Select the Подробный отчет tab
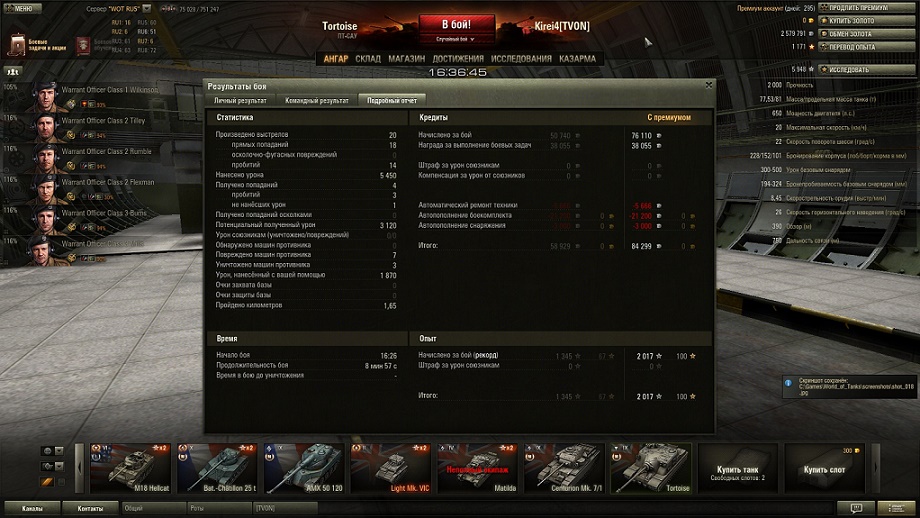This screenshot has width=920, height=518. 392,100
